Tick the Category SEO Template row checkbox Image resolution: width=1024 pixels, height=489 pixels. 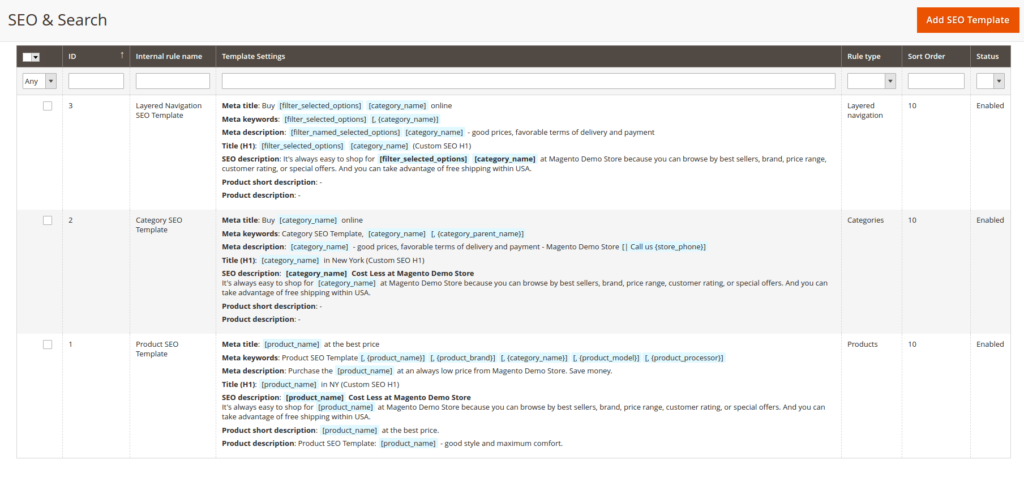click(47, 220)
